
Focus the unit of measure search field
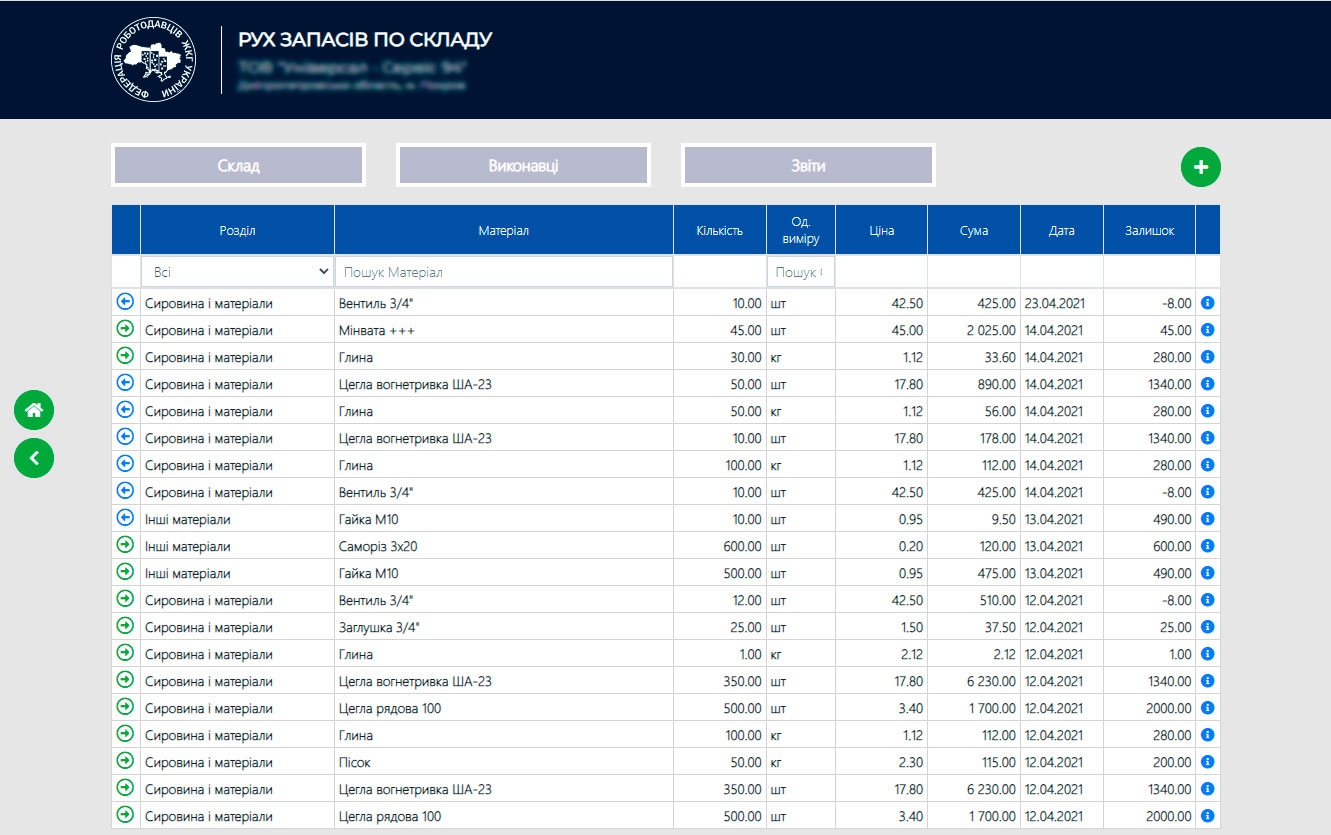[x=800, y=272]
